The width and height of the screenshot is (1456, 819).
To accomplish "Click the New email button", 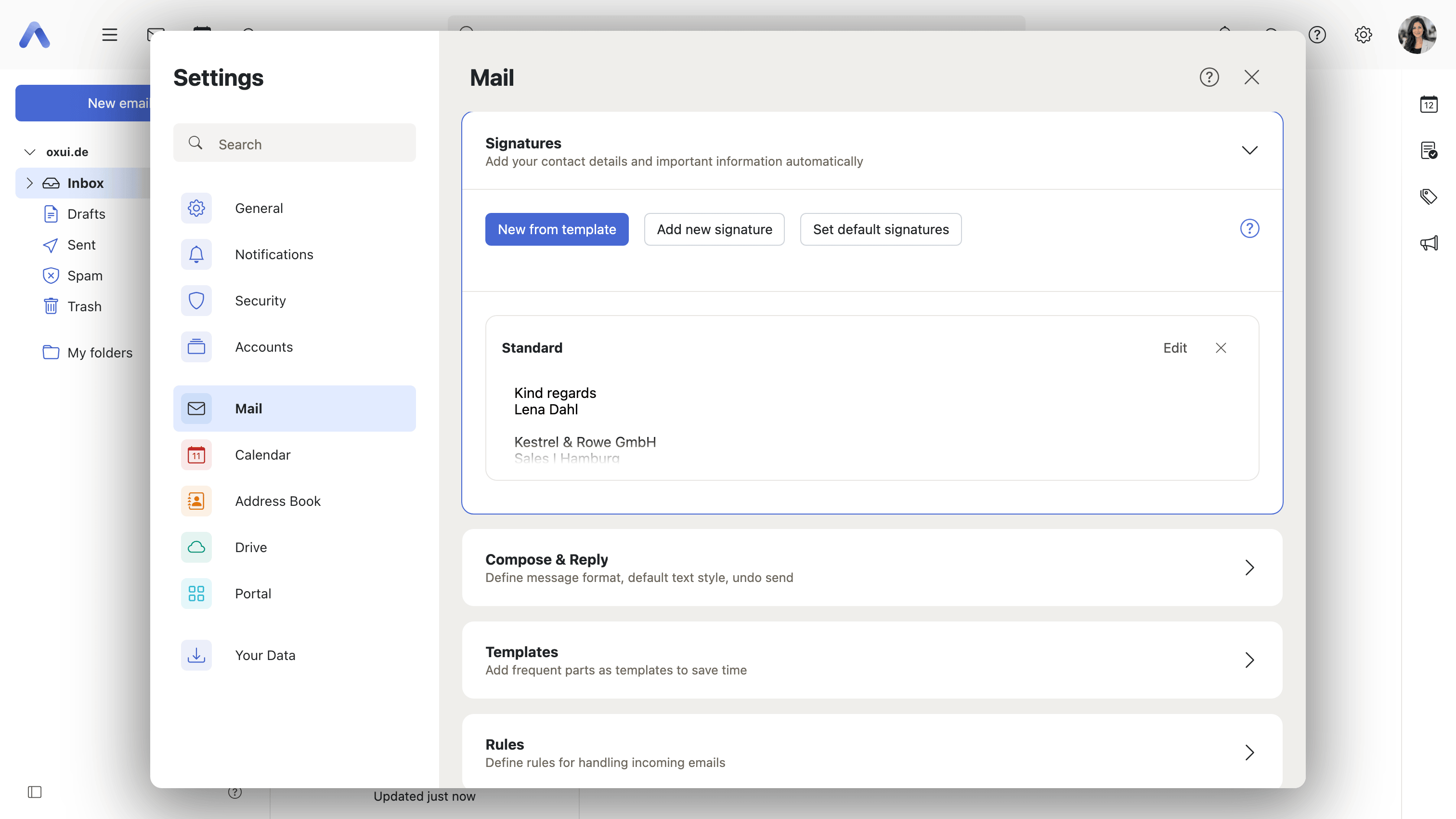I will pyautogui.click(x=84, y=103).
